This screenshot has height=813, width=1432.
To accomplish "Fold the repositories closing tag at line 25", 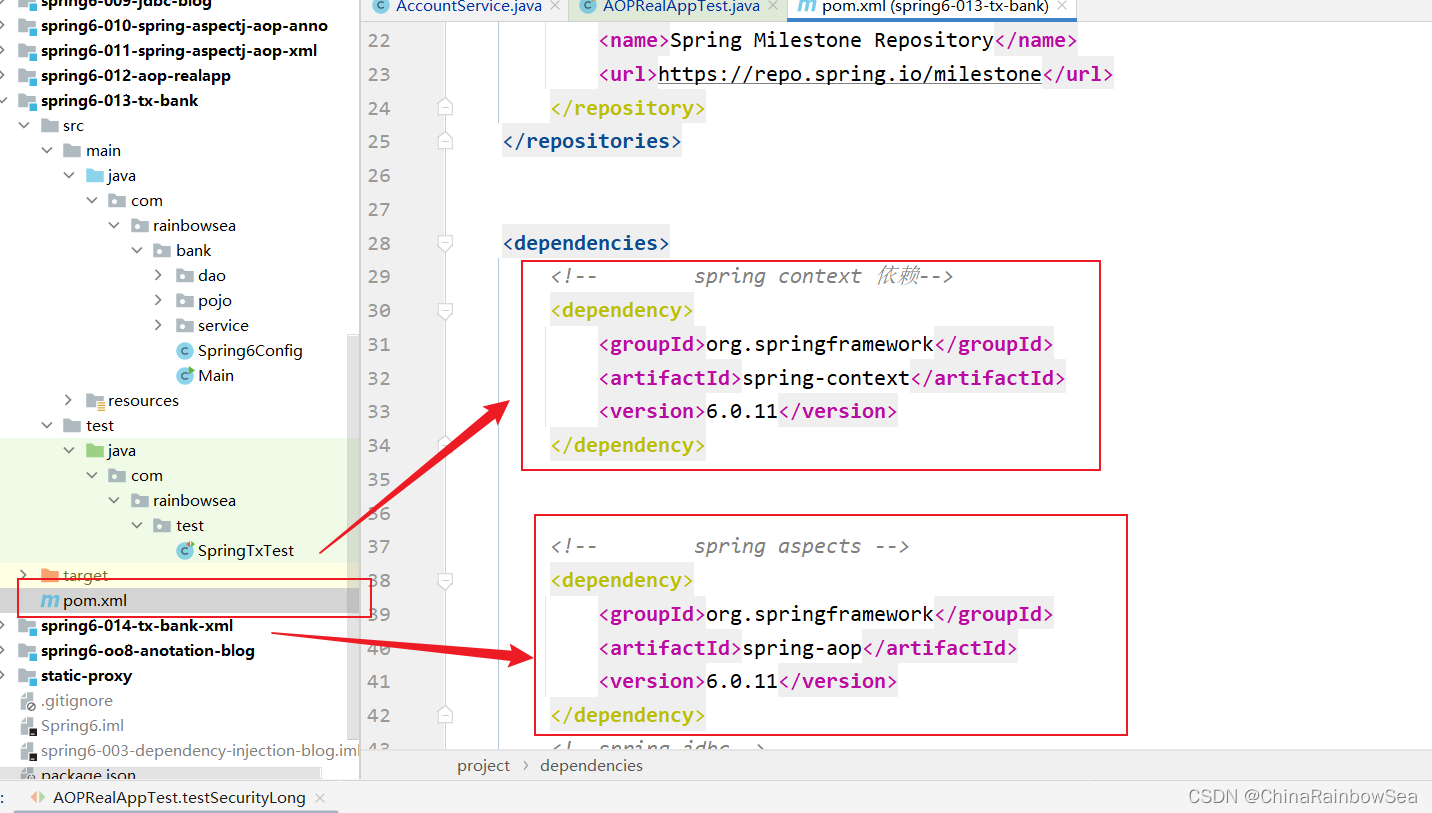I will pyautogui.click(x=445, y=141).
